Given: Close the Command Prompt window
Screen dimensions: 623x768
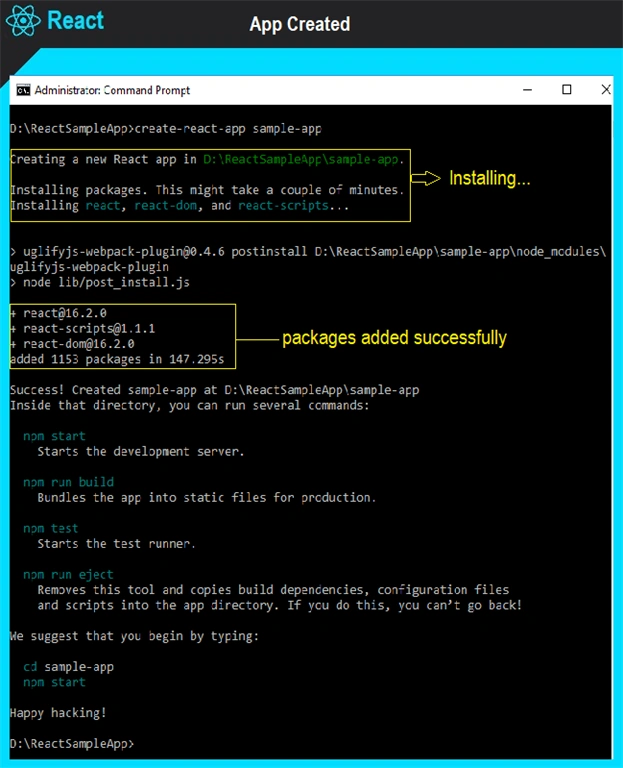Looking at the screenshot, I should 606,90.
